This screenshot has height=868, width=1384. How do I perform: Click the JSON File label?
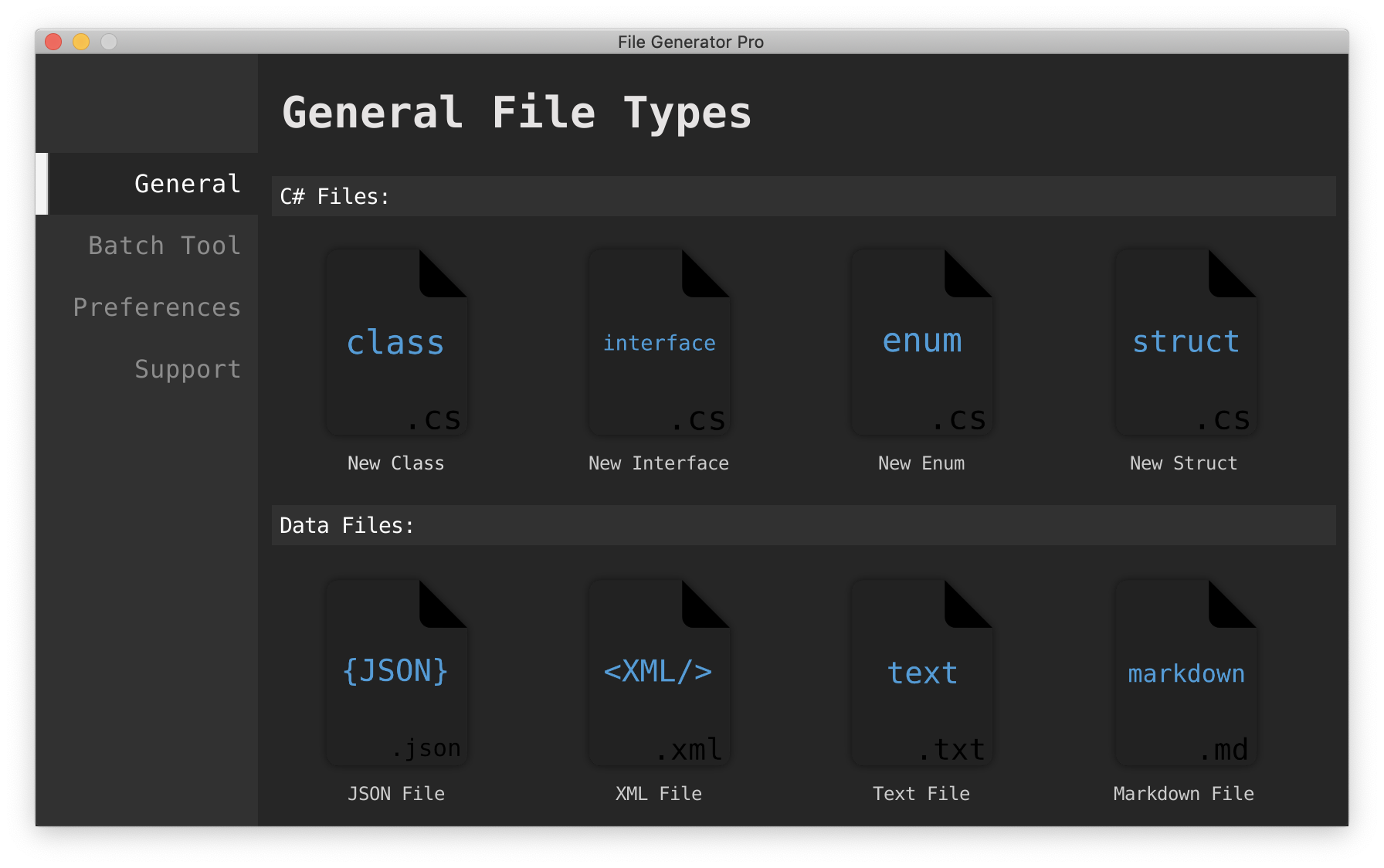click(396, 794)
